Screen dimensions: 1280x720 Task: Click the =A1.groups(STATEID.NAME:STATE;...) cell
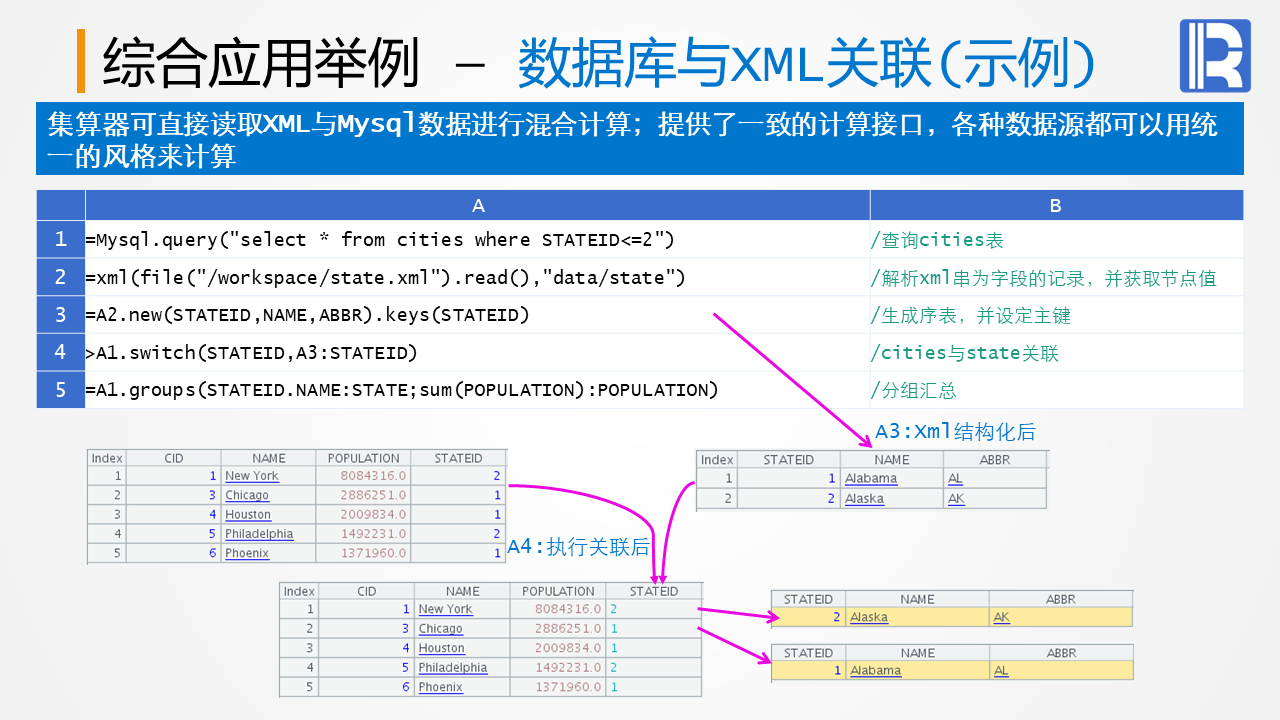pyautogui.click(x=478, y=390)
